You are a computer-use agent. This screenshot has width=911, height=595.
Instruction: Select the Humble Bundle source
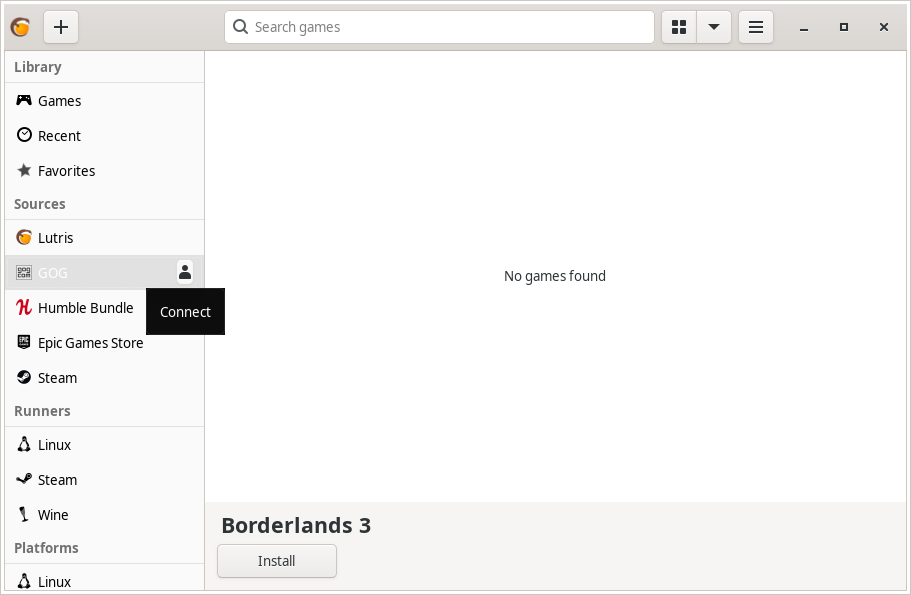(x=85, y=307)
